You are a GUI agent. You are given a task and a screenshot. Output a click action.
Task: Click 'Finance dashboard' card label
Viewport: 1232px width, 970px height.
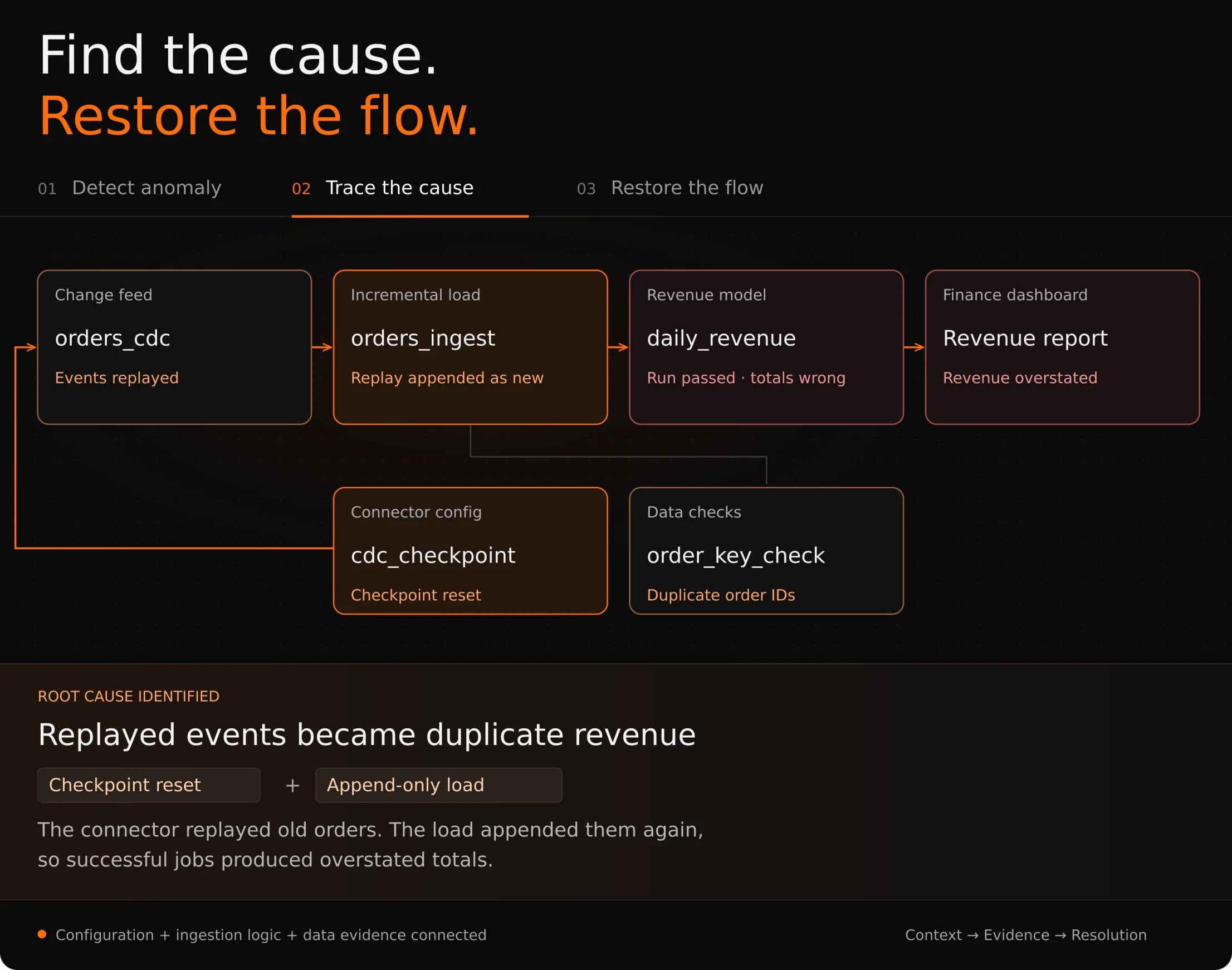1015,295
